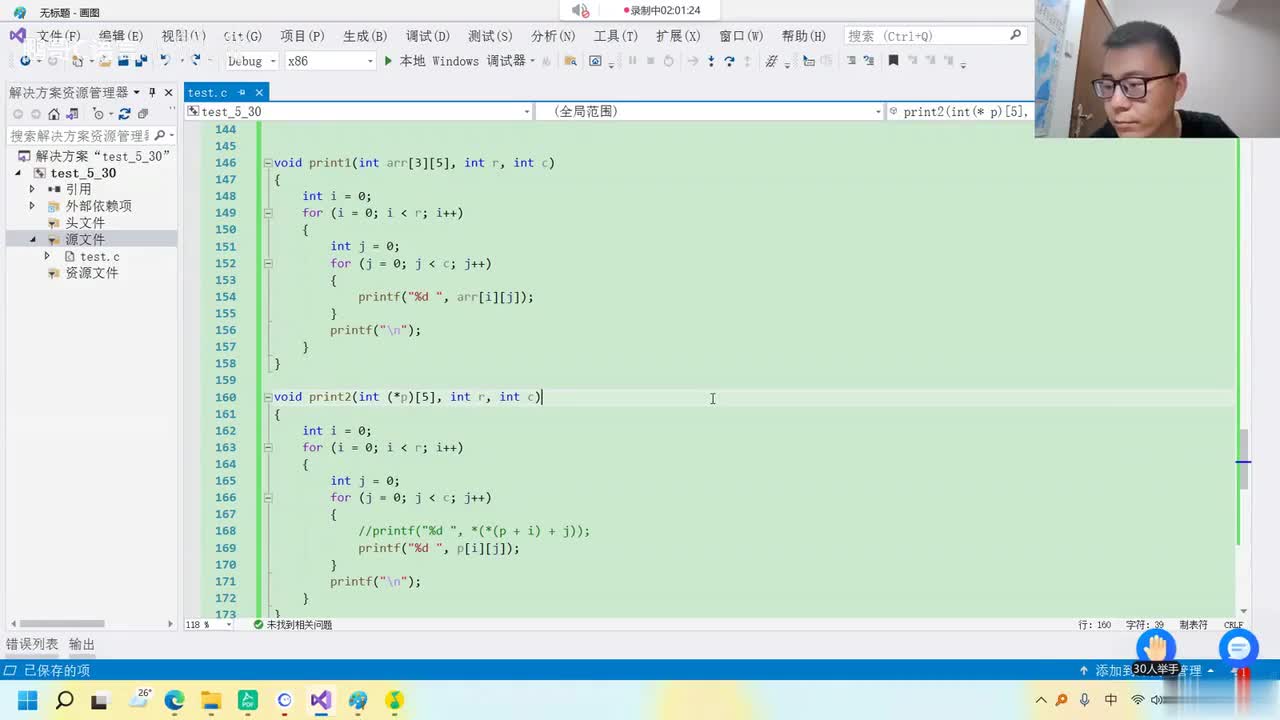Collapse the for-loop outline at line 149
Image resolution: width=1280 pixels, height=720 pixels.
coord(267,213)
